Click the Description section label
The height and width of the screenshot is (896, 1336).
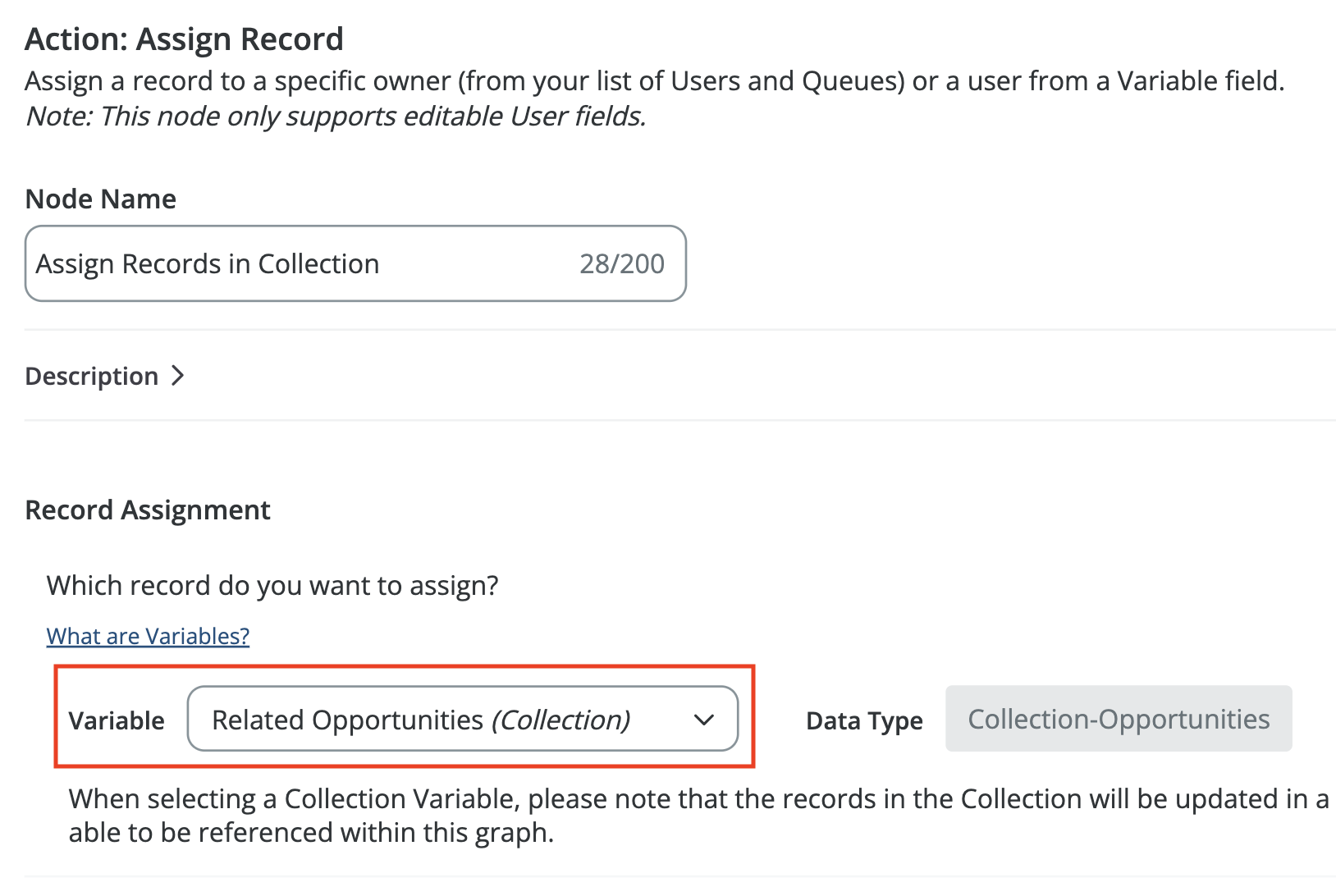(92, 376)
